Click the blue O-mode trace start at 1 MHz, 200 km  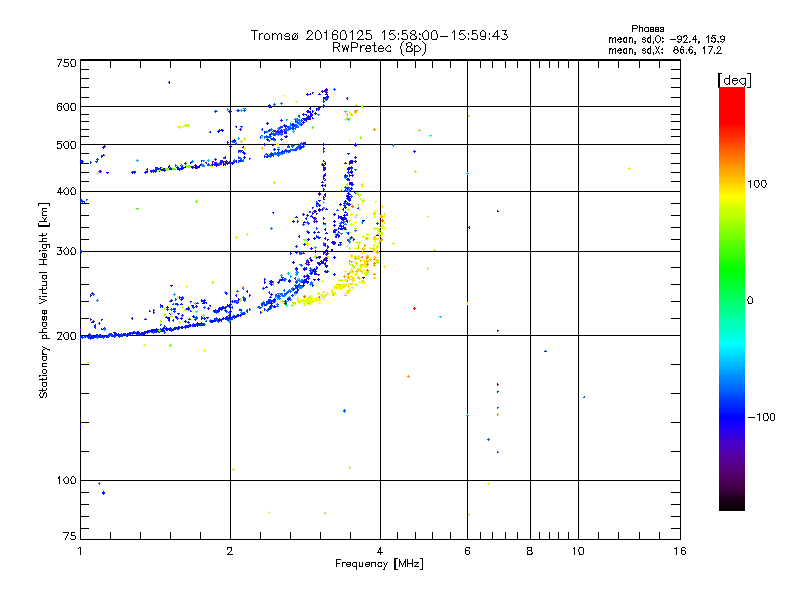pos(87,337)
